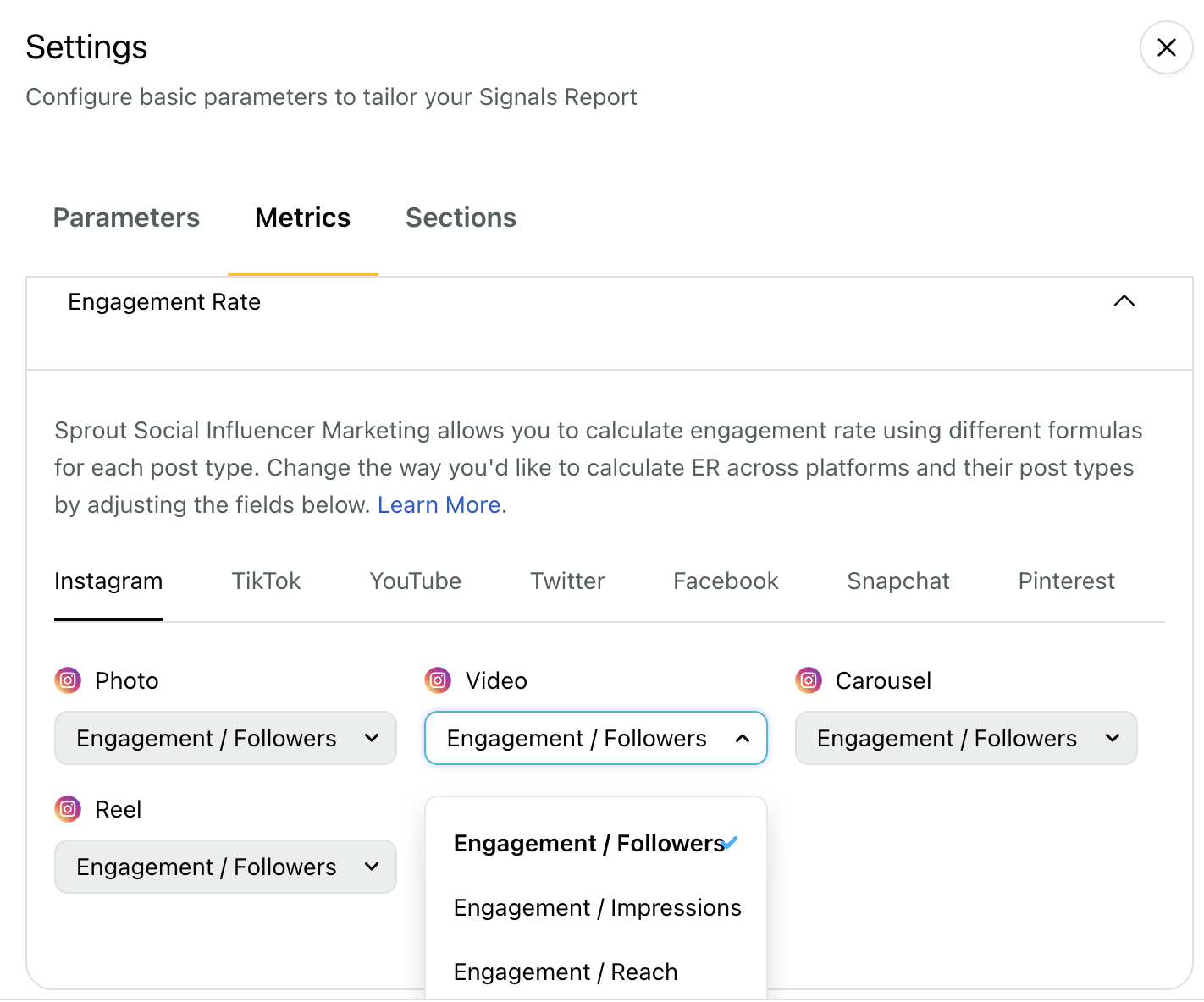
Task: Choose the Facebook platform tab
Action: pos(726,581)
